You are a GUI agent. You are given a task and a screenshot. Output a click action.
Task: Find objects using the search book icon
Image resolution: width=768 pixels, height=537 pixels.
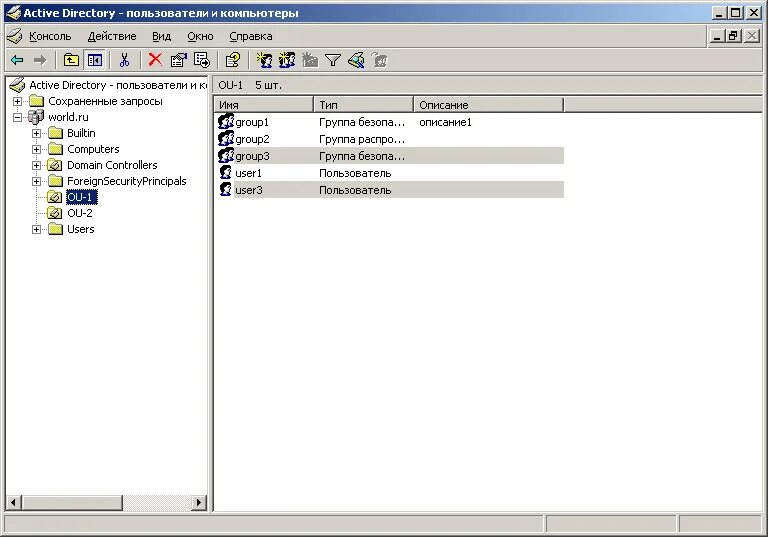point(356,60)
